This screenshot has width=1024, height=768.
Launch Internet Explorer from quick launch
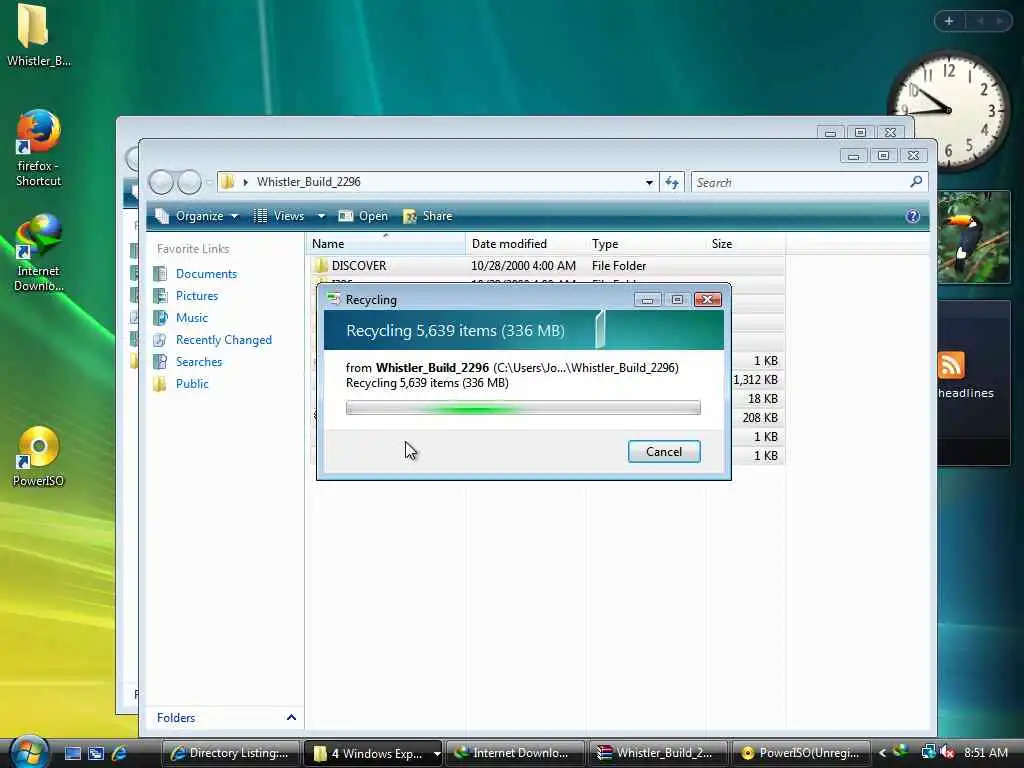pyautogui.click(x=120, y=753)
